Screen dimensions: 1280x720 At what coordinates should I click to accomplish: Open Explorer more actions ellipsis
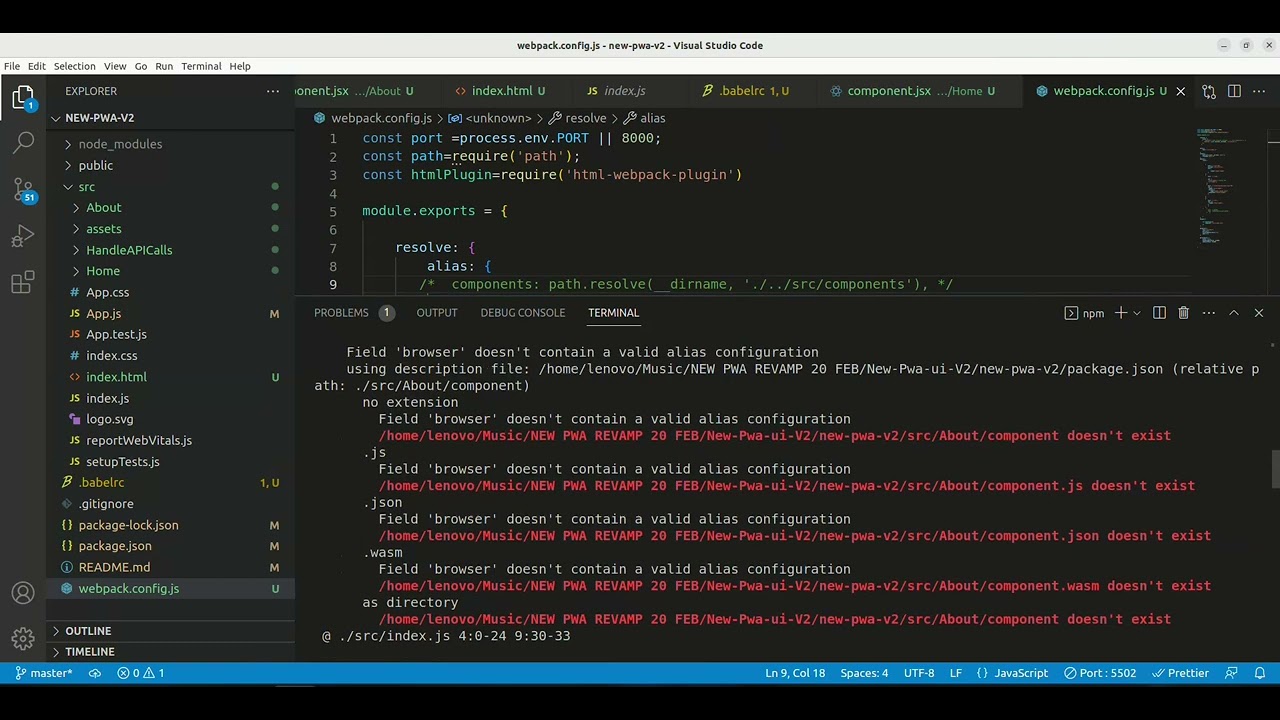273,91
